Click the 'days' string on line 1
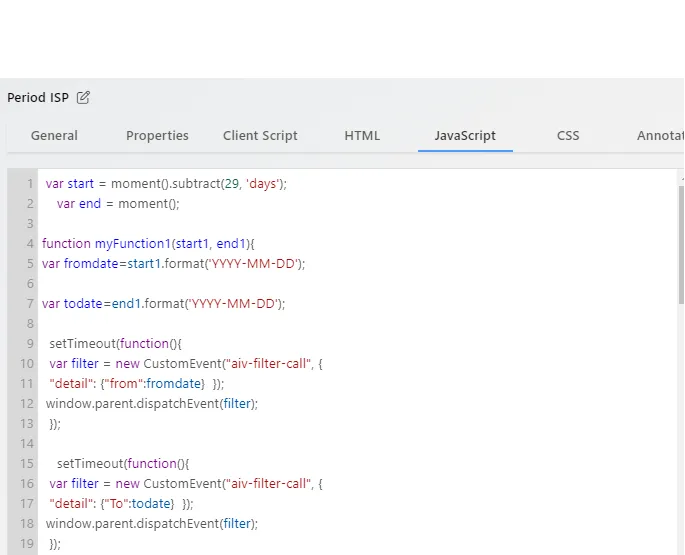Screen dimensions: 685x555 [263, 184]
